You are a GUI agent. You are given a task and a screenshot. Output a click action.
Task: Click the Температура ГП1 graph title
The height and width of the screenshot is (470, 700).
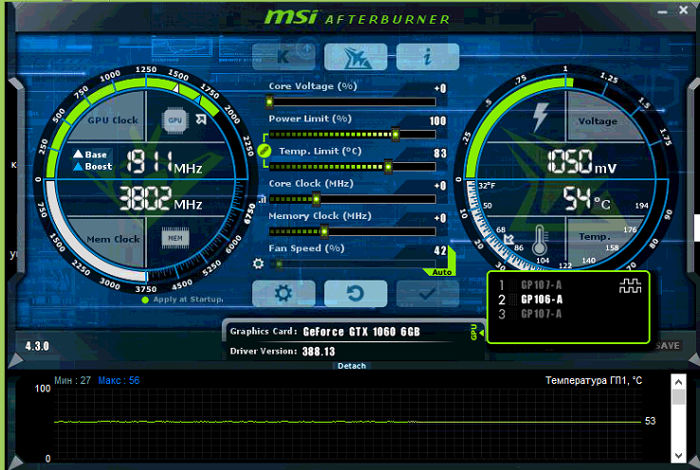point(594,380)
